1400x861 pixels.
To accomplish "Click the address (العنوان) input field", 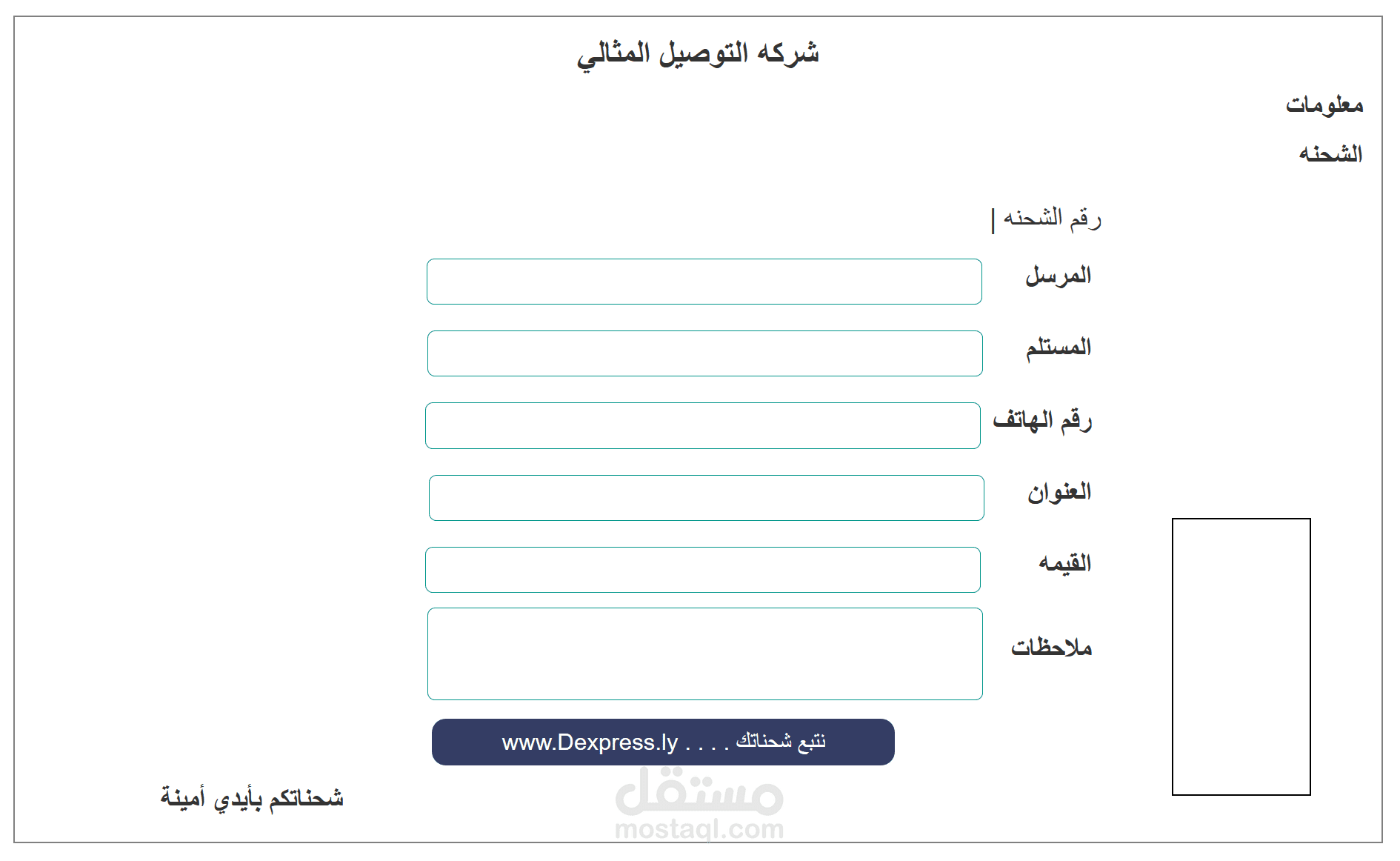I will [705, 498].
